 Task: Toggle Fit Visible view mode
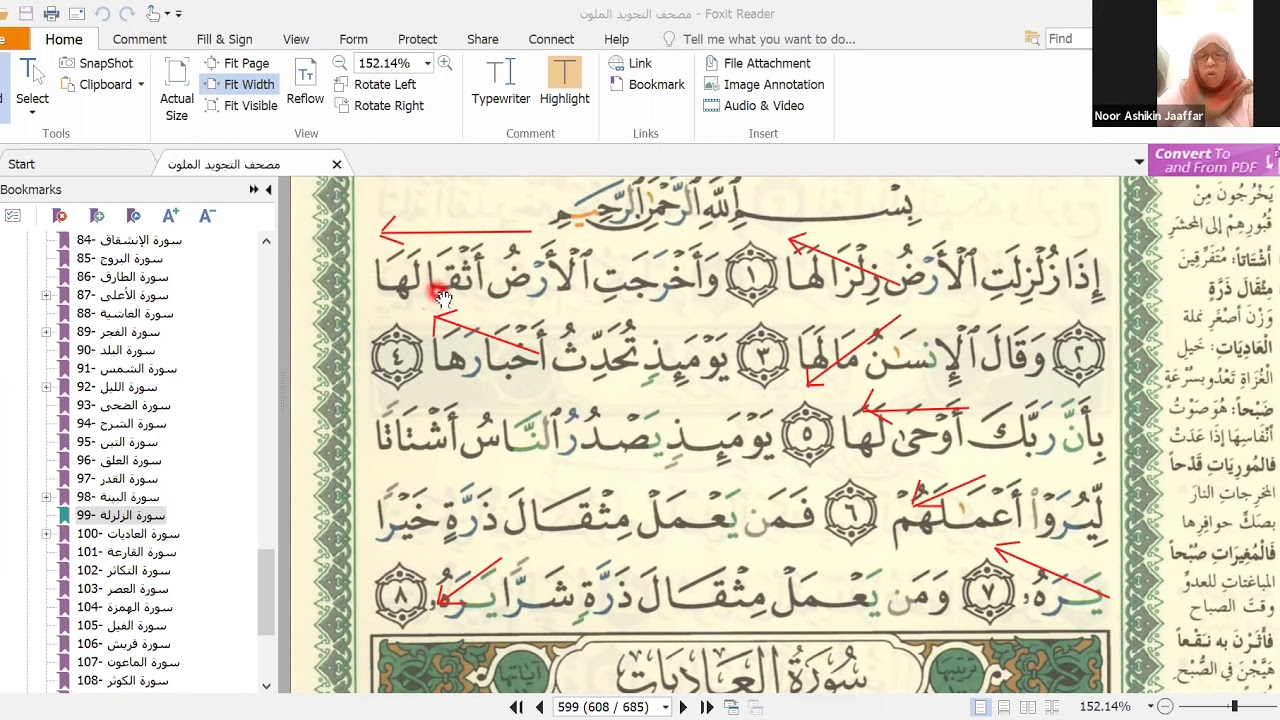(241, 105)
